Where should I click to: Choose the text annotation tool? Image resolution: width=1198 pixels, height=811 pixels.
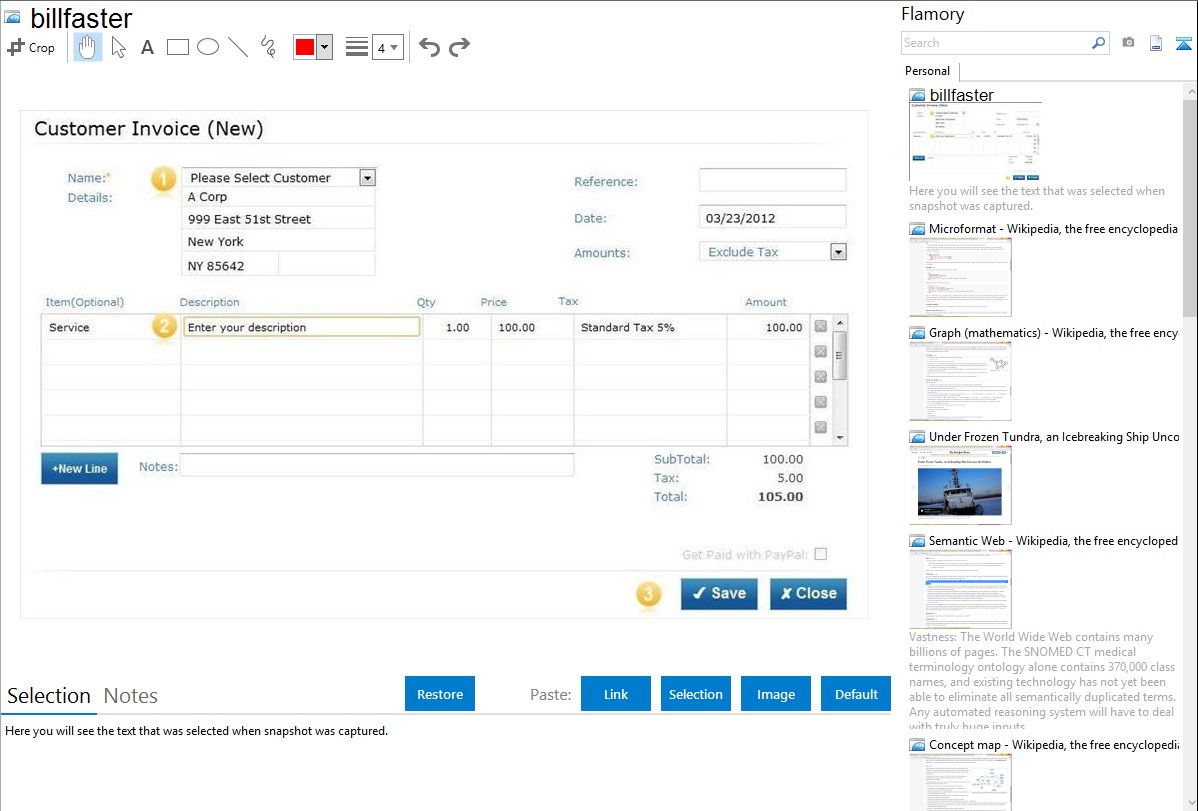tap(147, 47)
